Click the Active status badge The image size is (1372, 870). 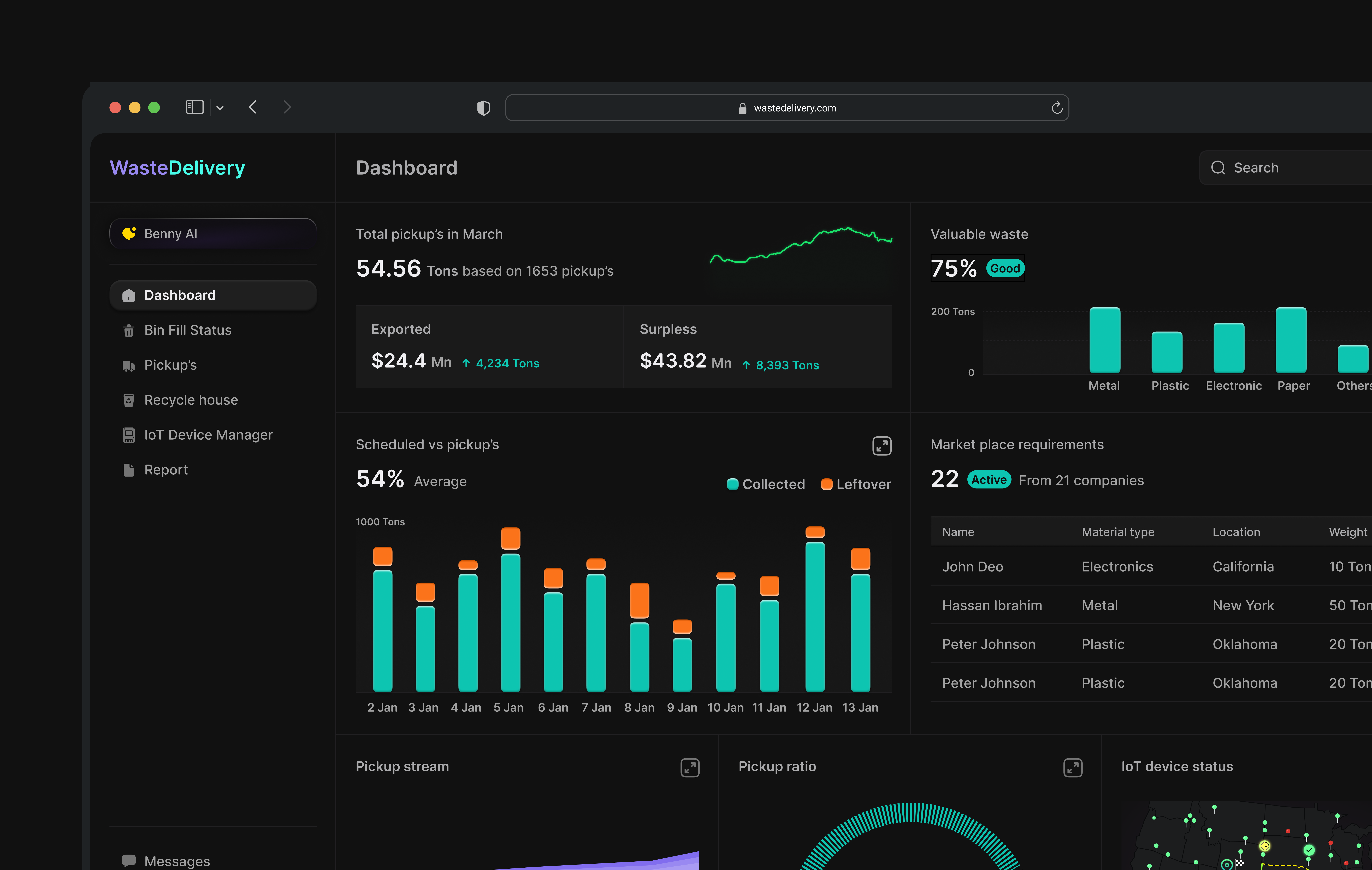point(989,480)
